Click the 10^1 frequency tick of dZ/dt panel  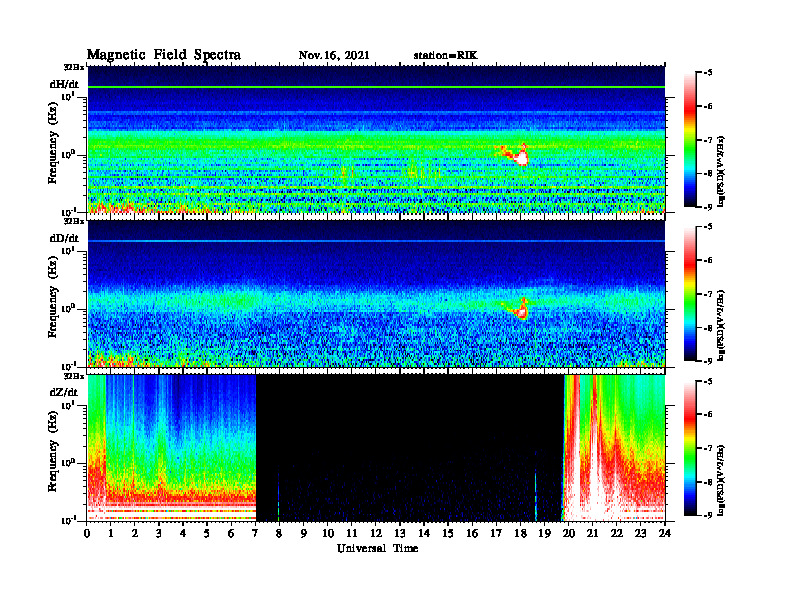point(68,405)
